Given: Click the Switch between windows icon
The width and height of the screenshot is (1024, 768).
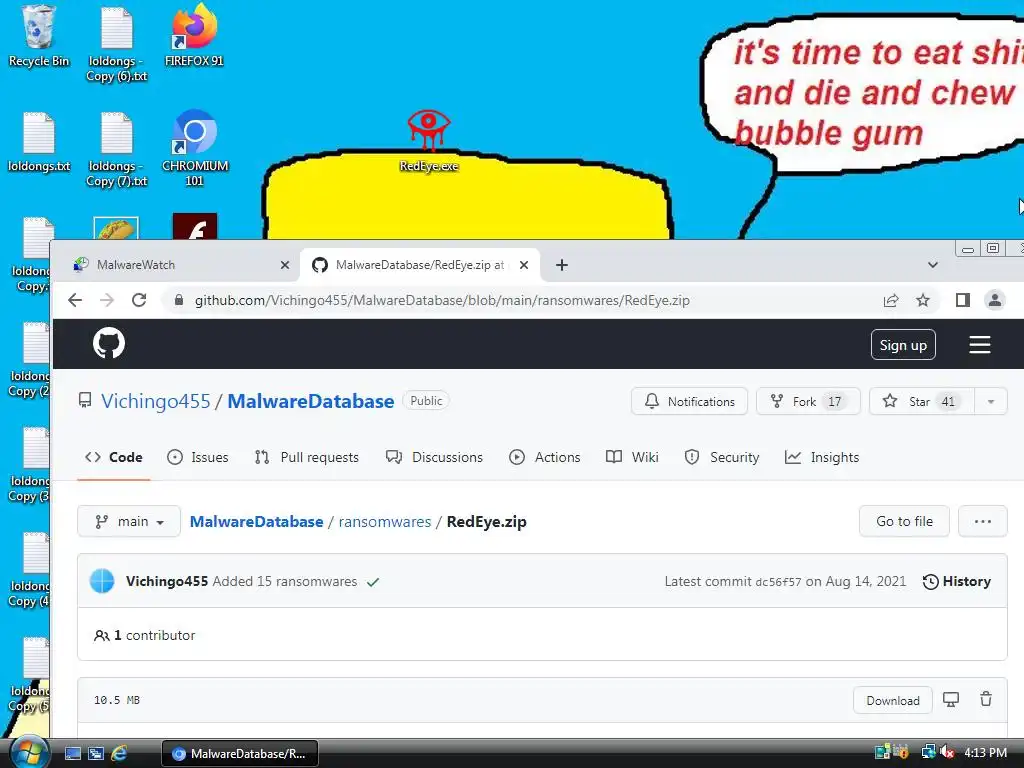Looking at the screenshot, I should [96, 754].
